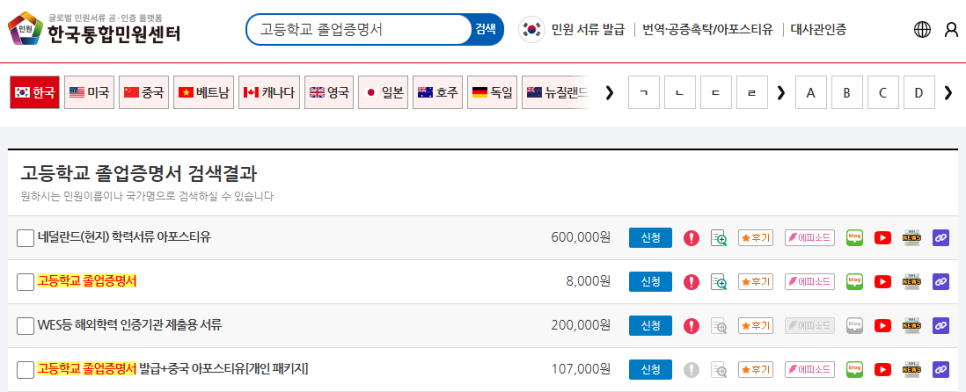Open the blog icon in the 107,000원 row

click(854, 369)
